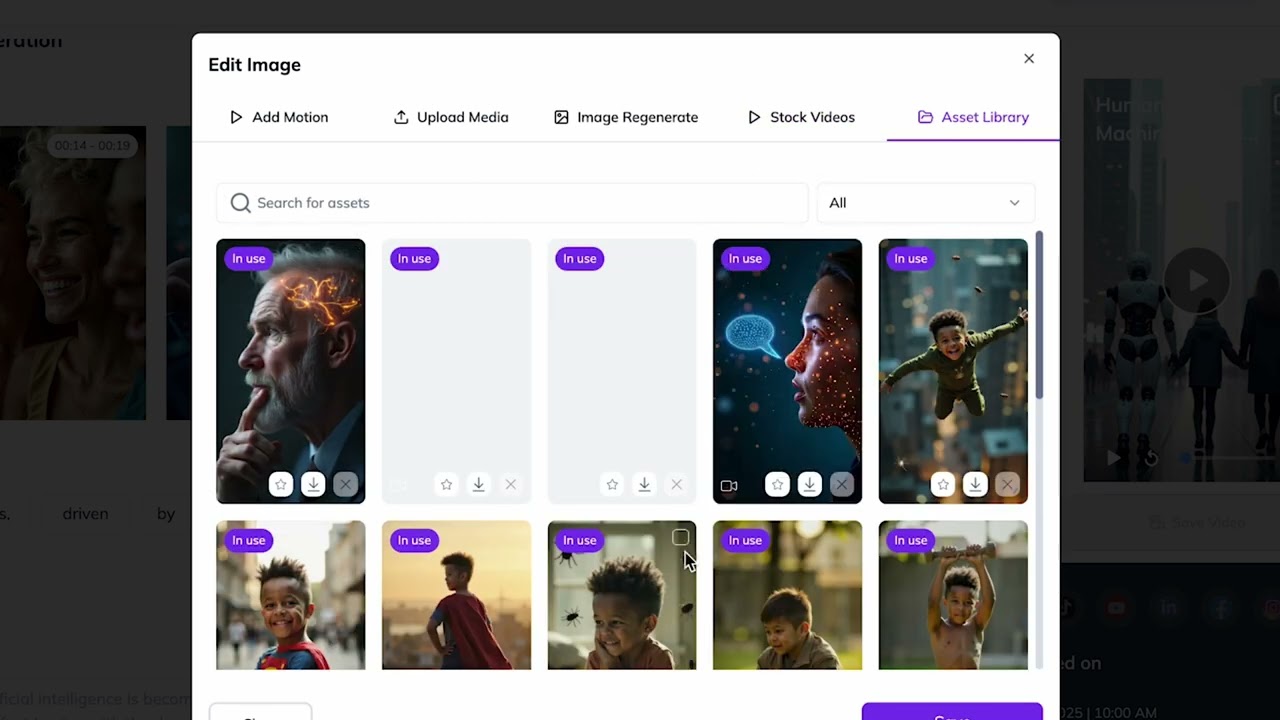Viewport: 1280px width, 720px height.
Task: Select the first blank asset thumbnail
Action: tap(456, 371)
